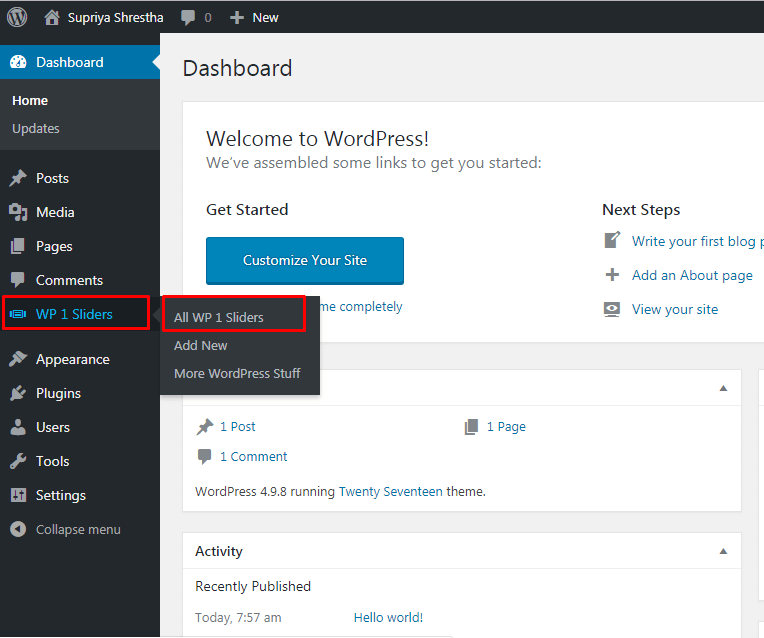Open the Dashboard menu item
Screen dimensions: 764x638
[80, 62]
